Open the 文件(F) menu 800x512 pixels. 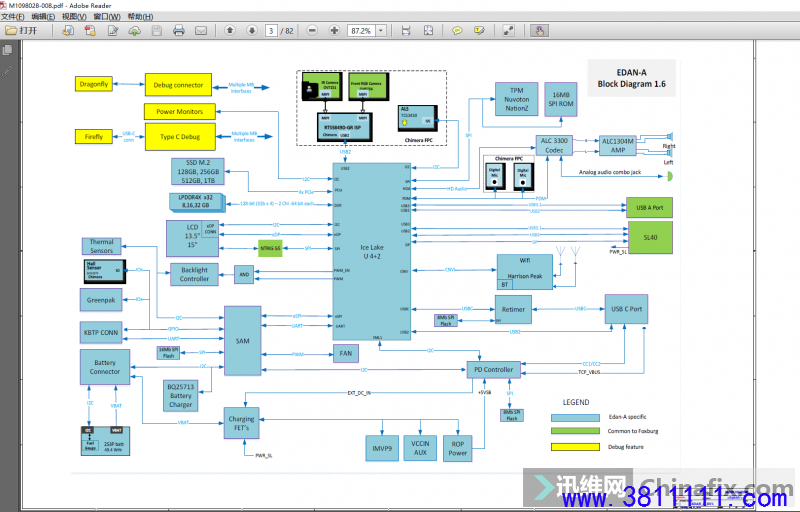pos(13,16)
